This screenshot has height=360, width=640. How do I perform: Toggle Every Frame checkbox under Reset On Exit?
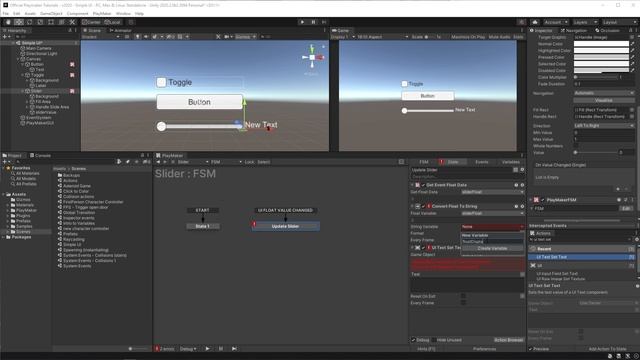[463, 302]
